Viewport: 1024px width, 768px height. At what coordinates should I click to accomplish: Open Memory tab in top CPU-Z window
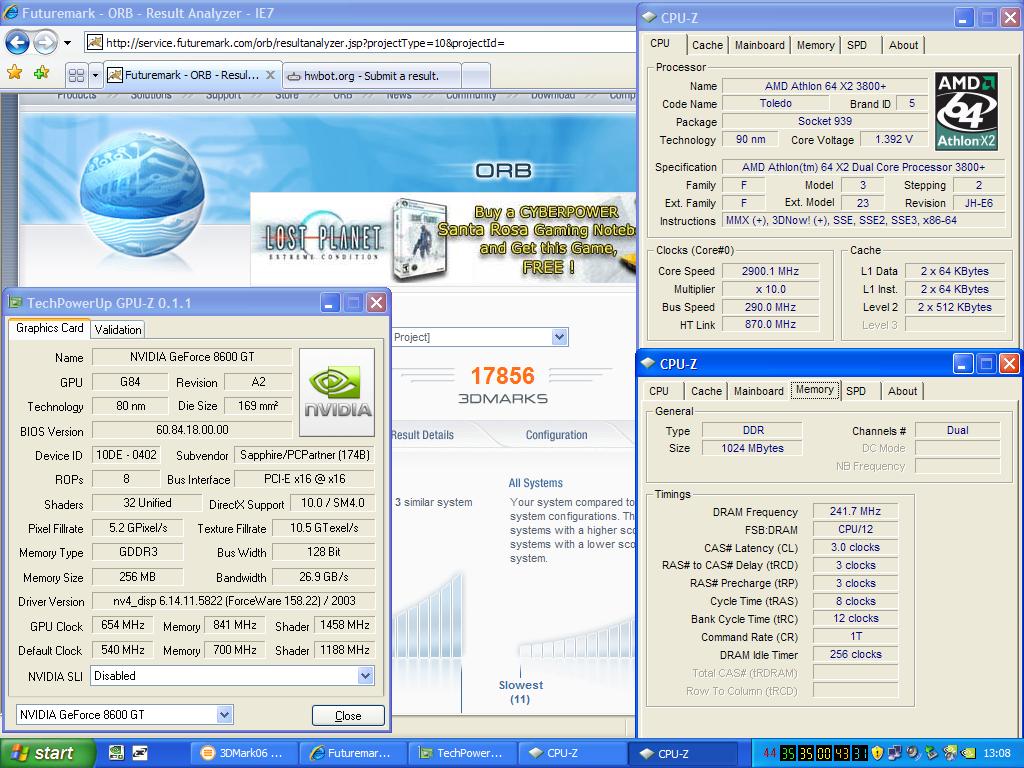pos(815,45)
